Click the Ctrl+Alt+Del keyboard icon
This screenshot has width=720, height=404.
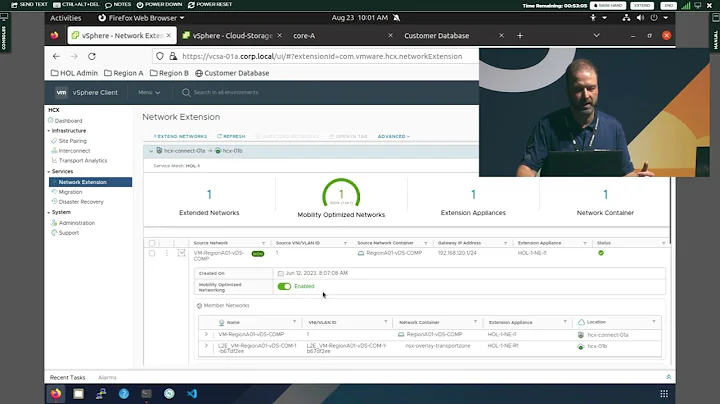(56, 5)
